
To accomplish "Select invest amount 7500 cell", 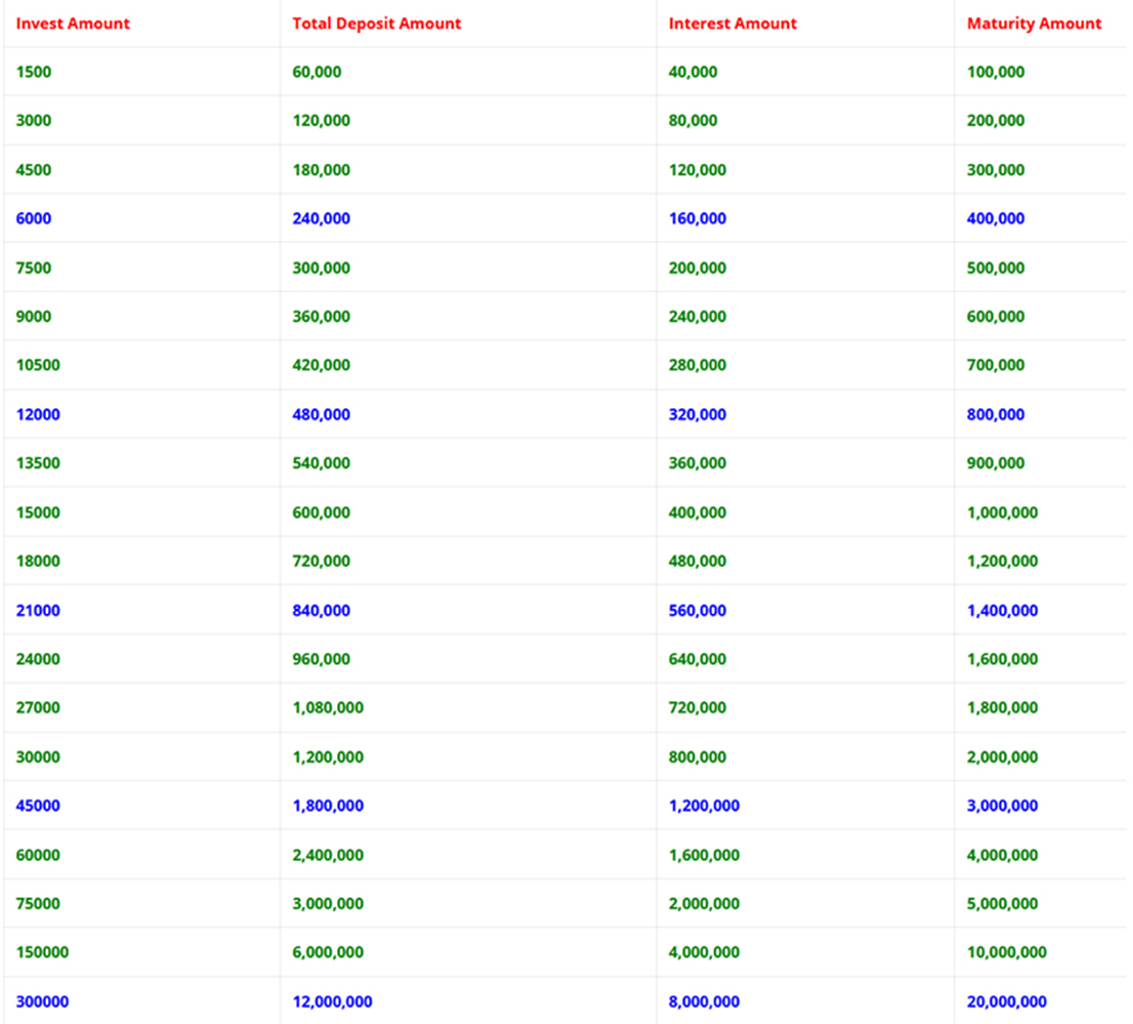I will (x=33, y=267).
